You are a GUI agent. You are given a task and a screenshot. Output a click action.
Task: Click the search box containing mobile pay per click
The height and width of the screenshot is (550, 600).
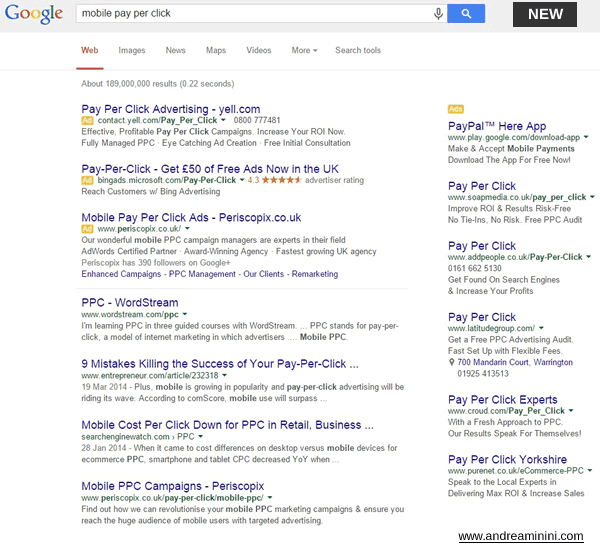click(x=250, y=14)
